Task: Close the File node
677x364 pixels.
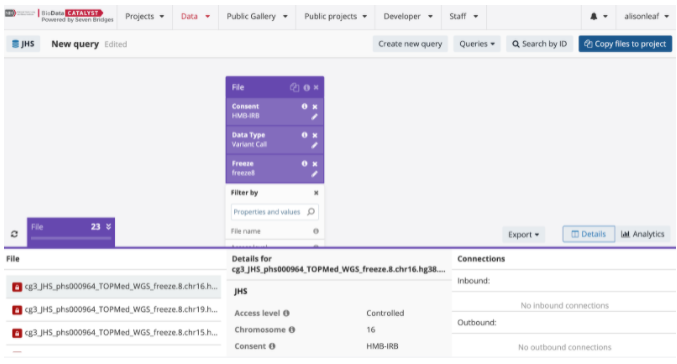Action: [x=316, y=88]
